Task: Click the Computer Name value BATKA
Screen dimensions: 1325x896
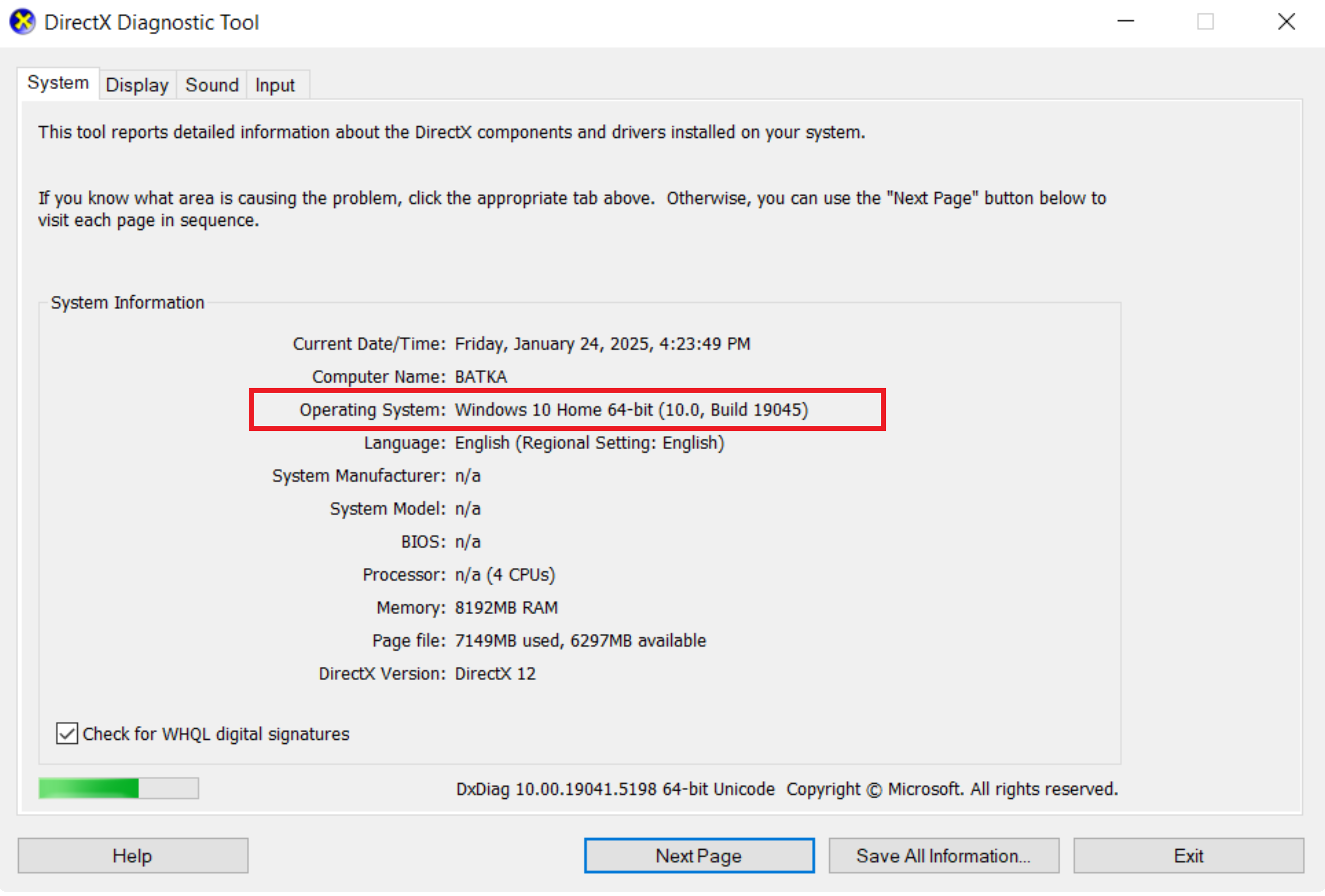Action: [481, 377]
